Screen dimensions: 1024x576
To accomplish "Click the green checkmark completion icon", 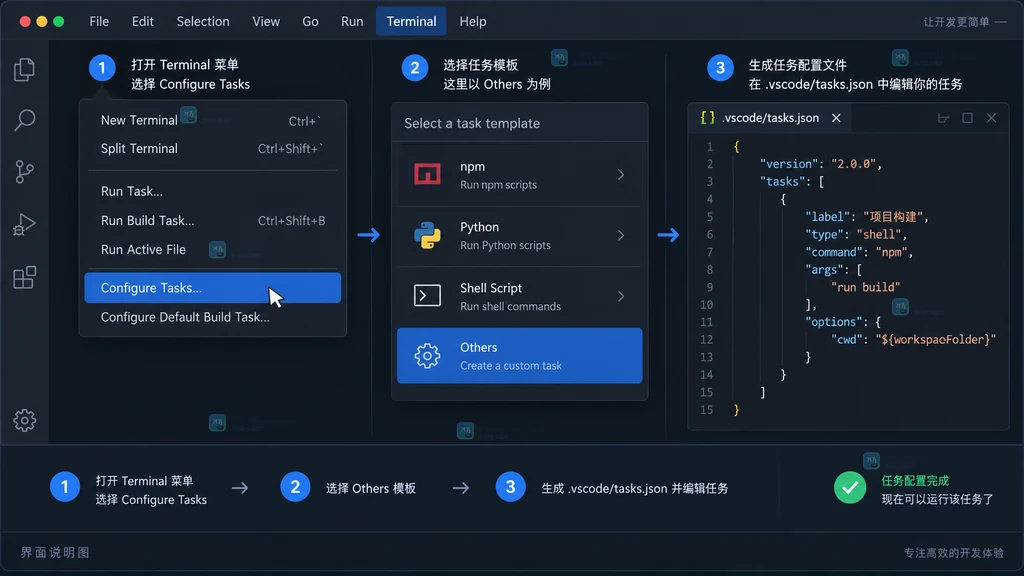I will pos(850,487).
